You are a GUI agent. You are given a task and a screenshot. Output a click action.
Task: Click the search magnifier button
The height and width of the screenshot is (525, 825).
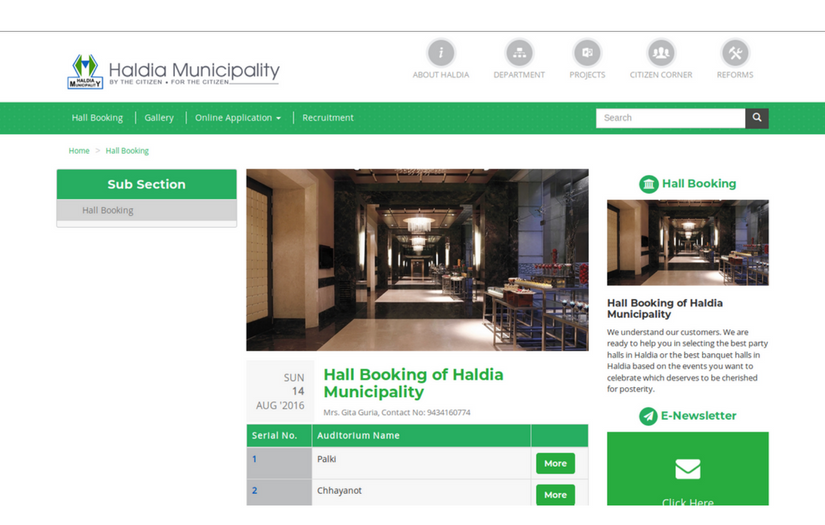(757, 118)
